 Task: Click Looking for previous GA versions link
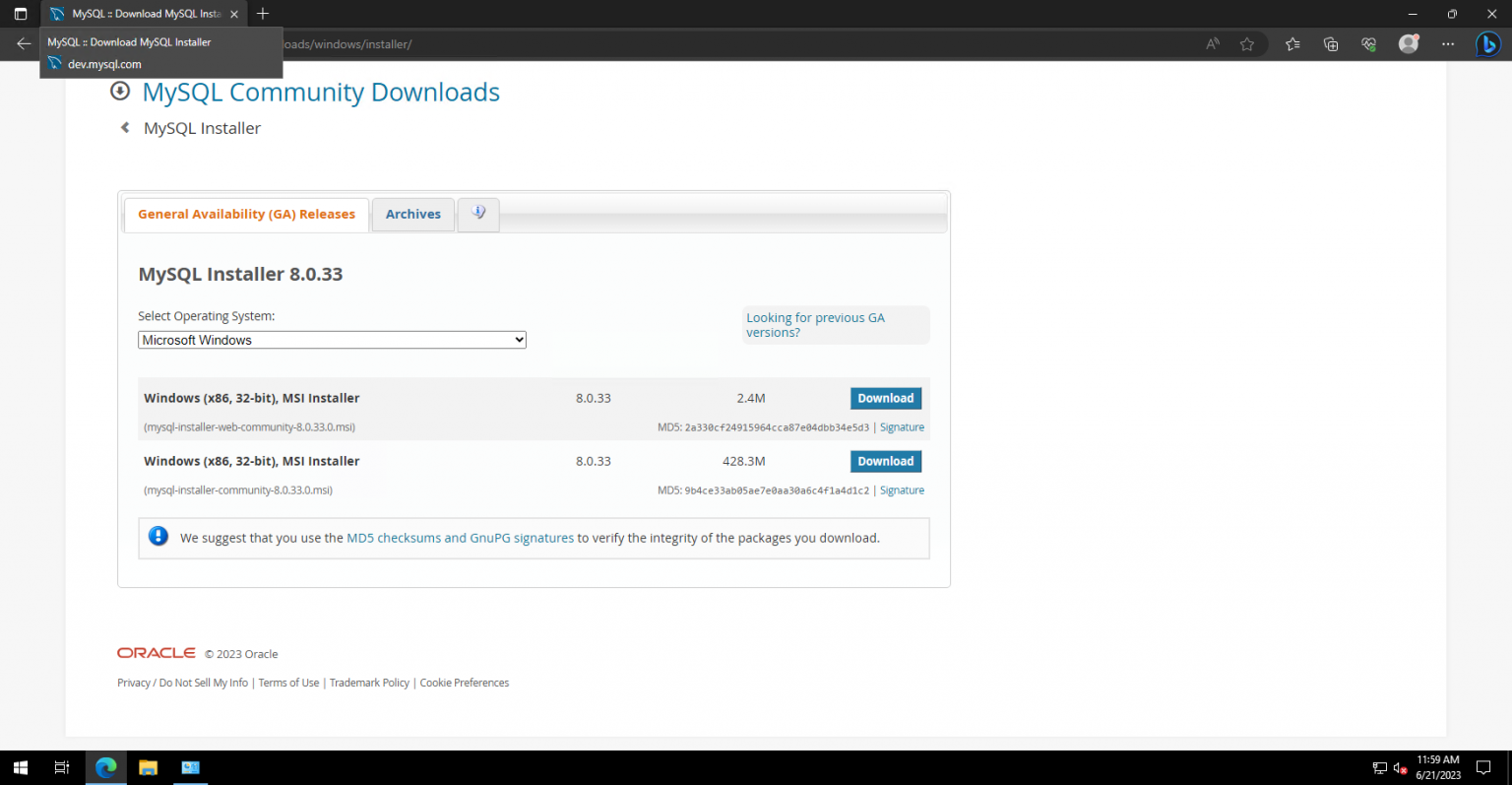[x=815, y=324]
